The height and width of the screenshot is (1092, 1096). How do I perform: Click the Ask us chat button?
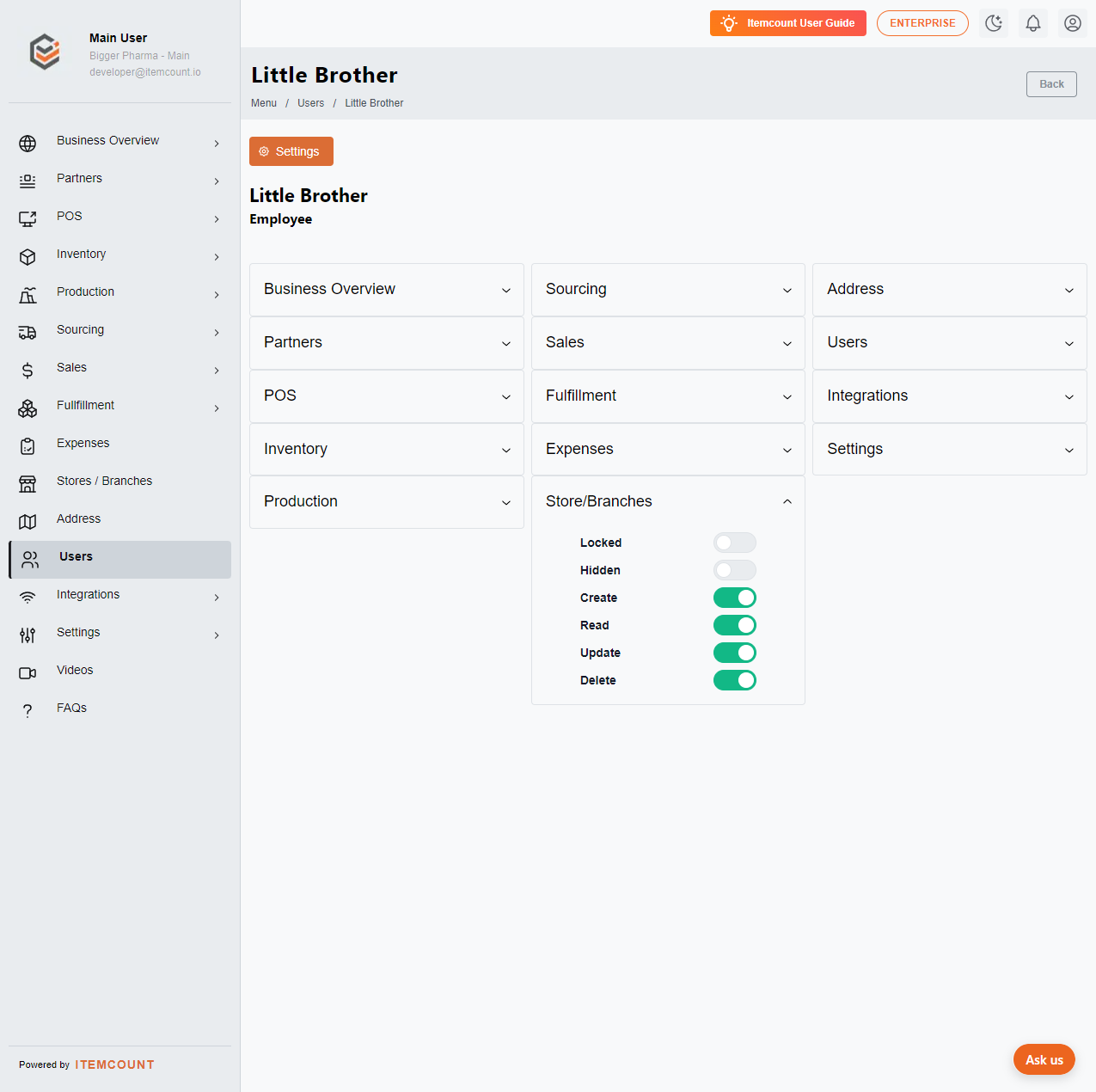(1044, 1059)
